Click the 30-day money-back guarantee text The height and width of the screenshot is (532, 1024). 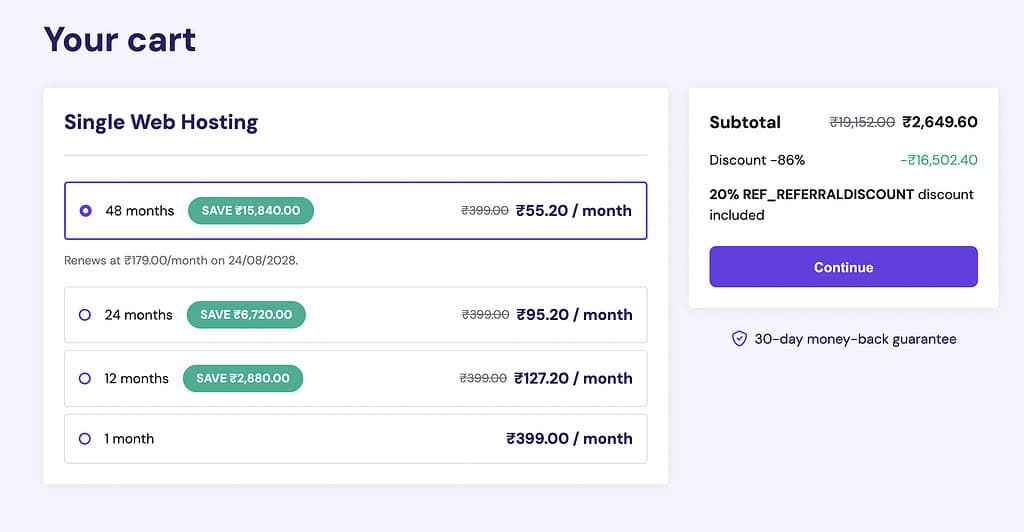pos(855,339)
